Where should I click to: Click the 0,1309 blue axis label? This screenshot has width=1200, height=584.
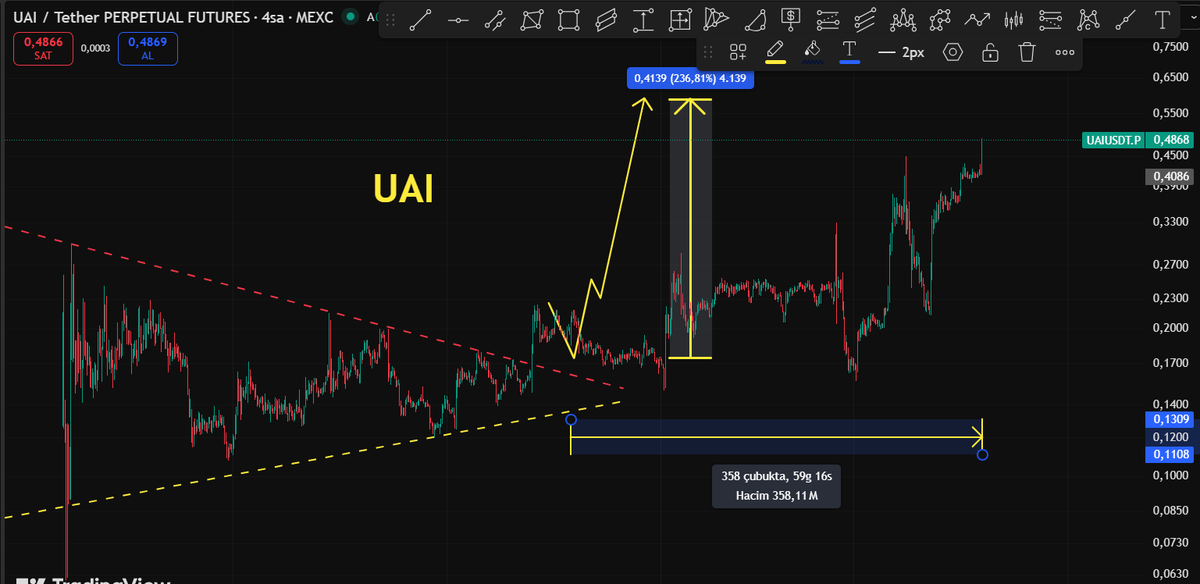1170,419
